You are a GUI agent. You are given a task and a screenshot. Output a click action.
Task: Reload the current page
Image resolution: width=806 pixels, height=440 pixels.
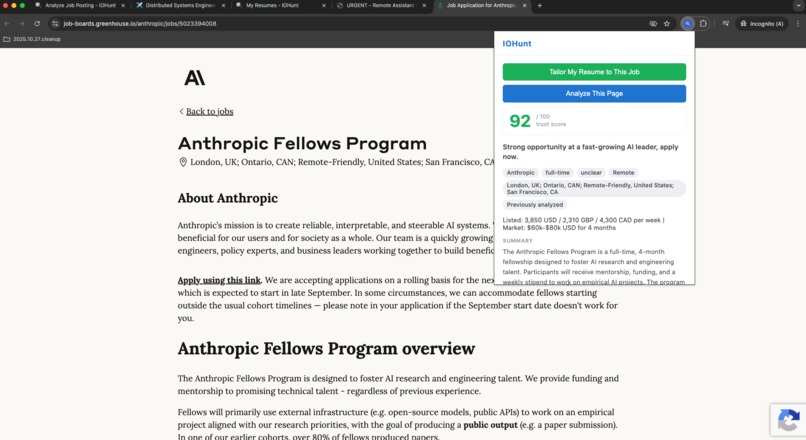pyautogui.click(x=37, y=24)
